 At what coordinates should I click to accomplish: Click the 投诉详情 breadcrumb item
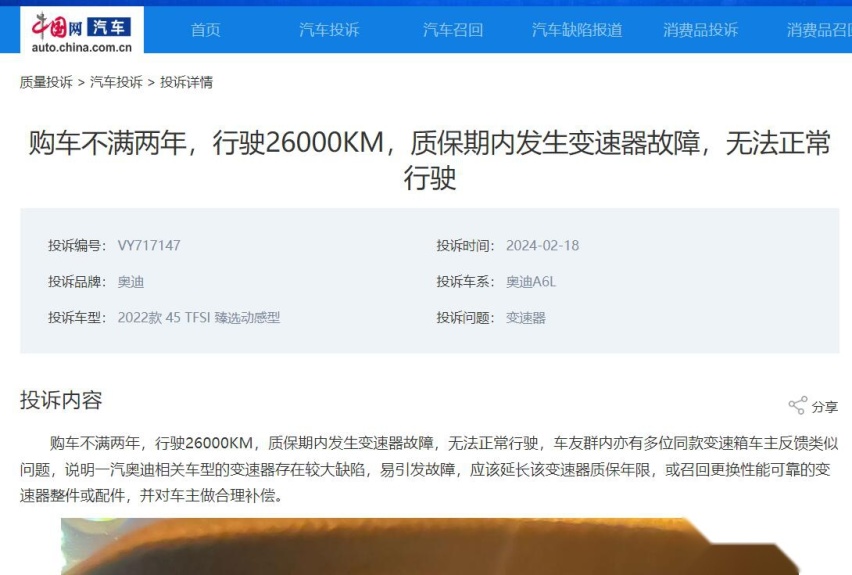(x=186, y=82)
